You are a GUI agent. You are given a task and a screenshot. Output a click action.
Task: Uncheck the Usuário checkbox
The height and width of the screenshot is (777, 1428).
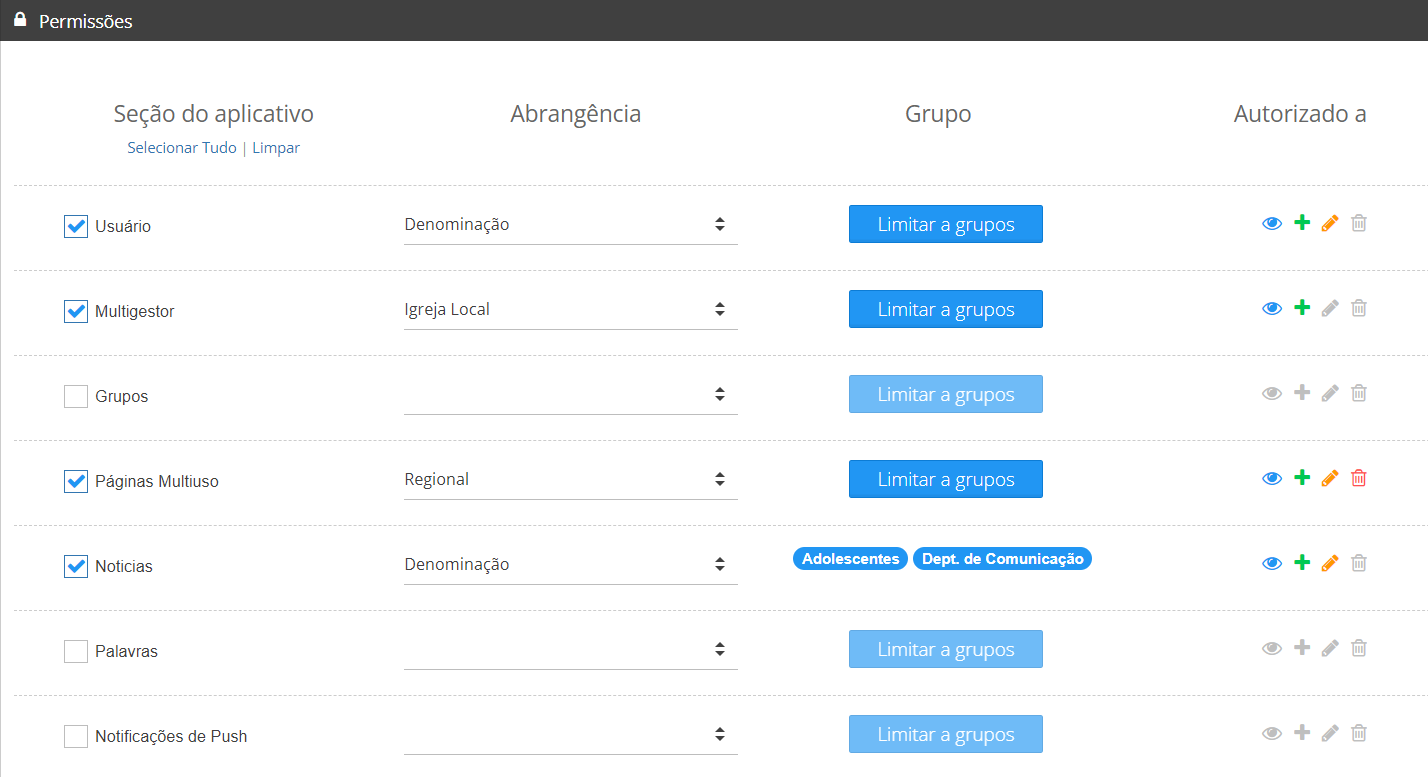coord(76,226)
